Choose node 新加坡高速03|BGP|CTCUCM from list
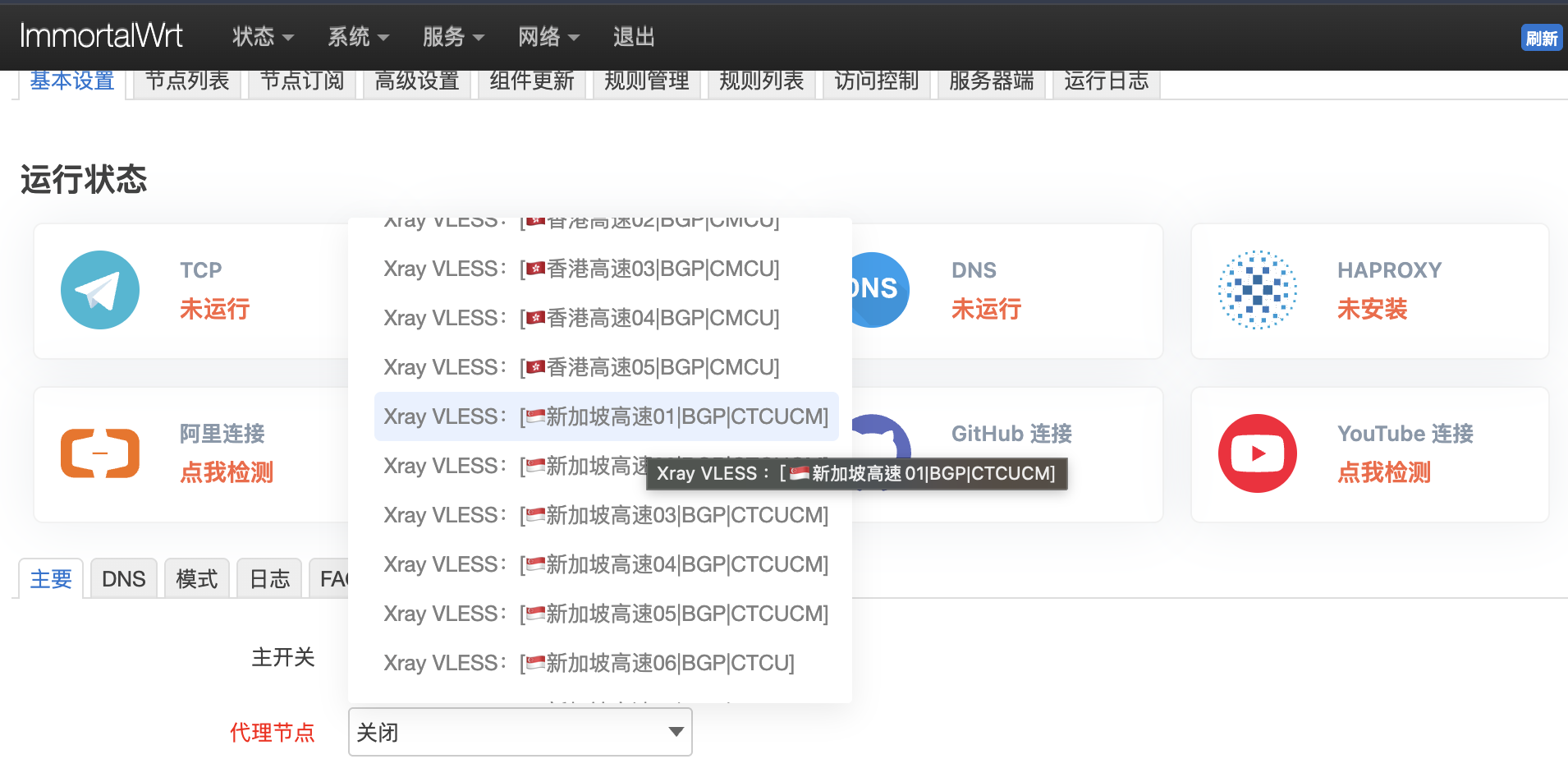1568x782 pixels. (x=606, y=515)
